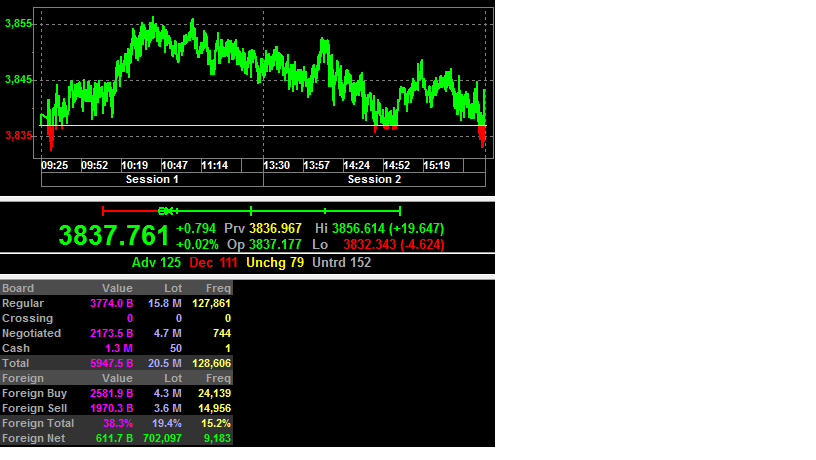Click the low value 3832.343 (-4.624)
The height and width of the screenshot is (460, 816).
click(393, 245)
